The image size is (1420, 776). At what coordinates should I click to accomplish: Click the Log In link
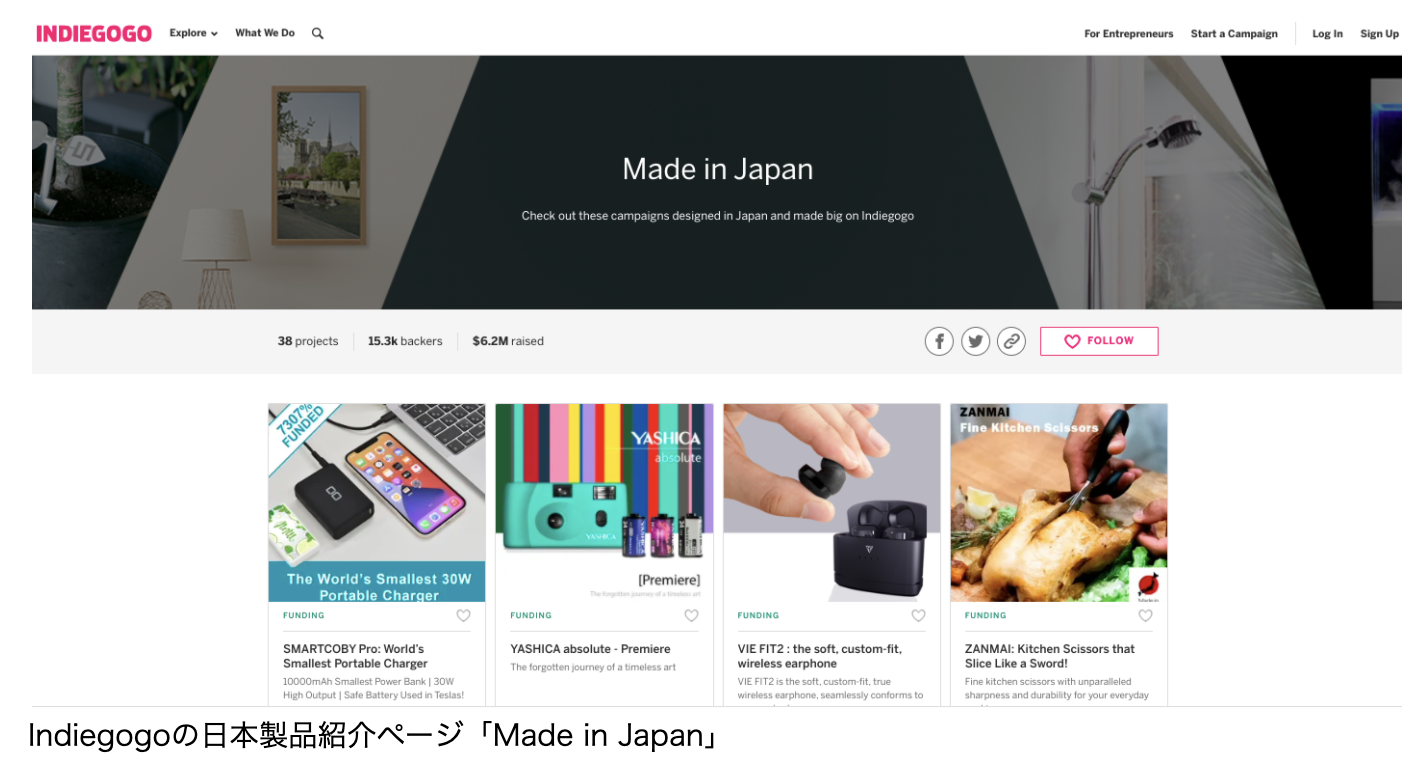(x=1327, y=34)
